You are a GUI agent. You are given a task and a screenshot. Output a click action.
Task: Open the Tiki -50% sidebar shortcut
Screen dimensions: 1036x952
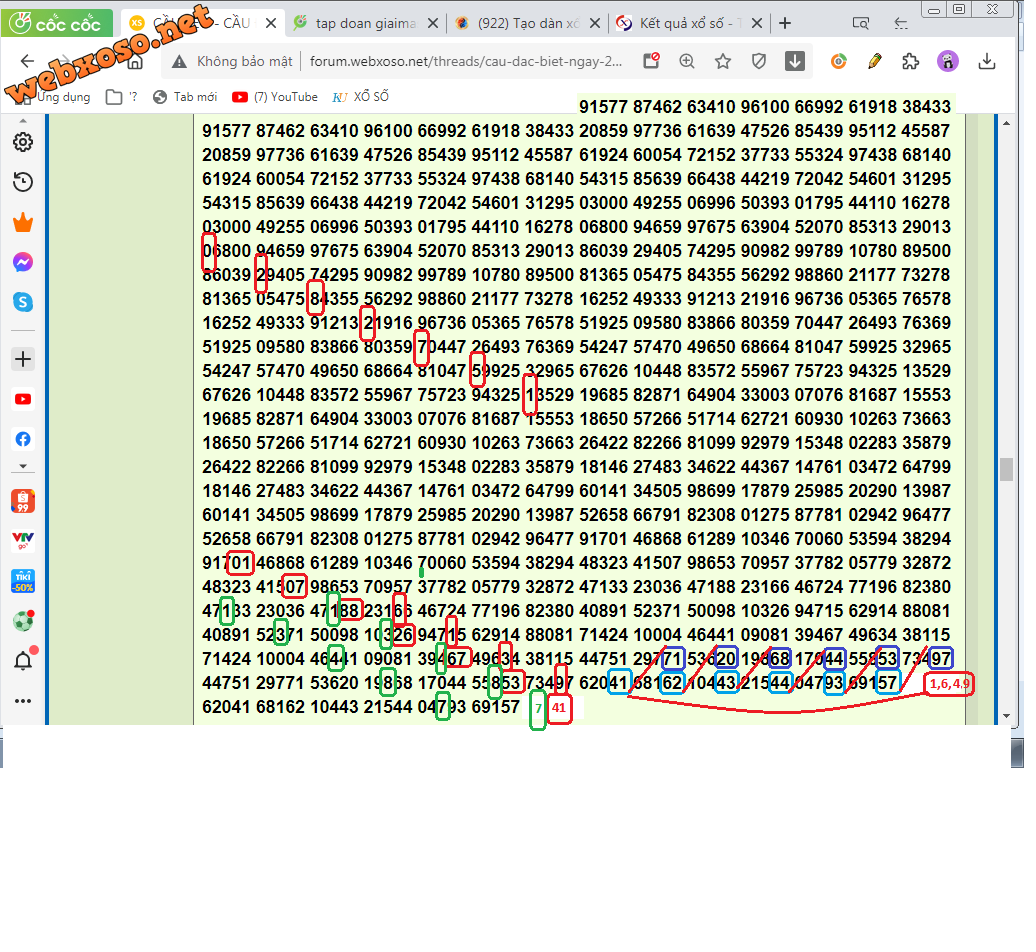(22, 580)
